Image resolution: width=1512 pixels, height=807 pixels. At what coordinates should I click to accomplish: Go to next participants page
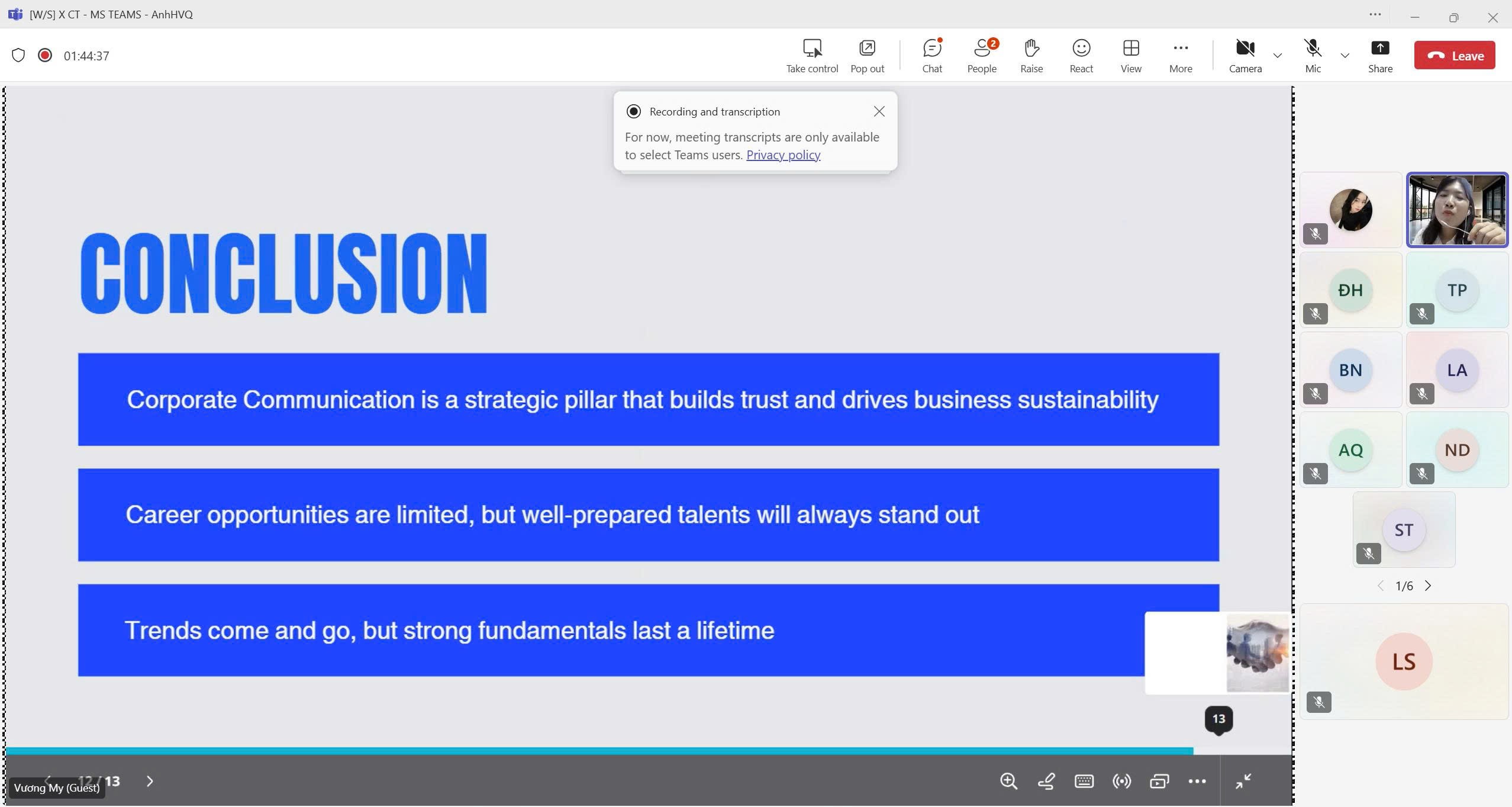click(1428, 586)
